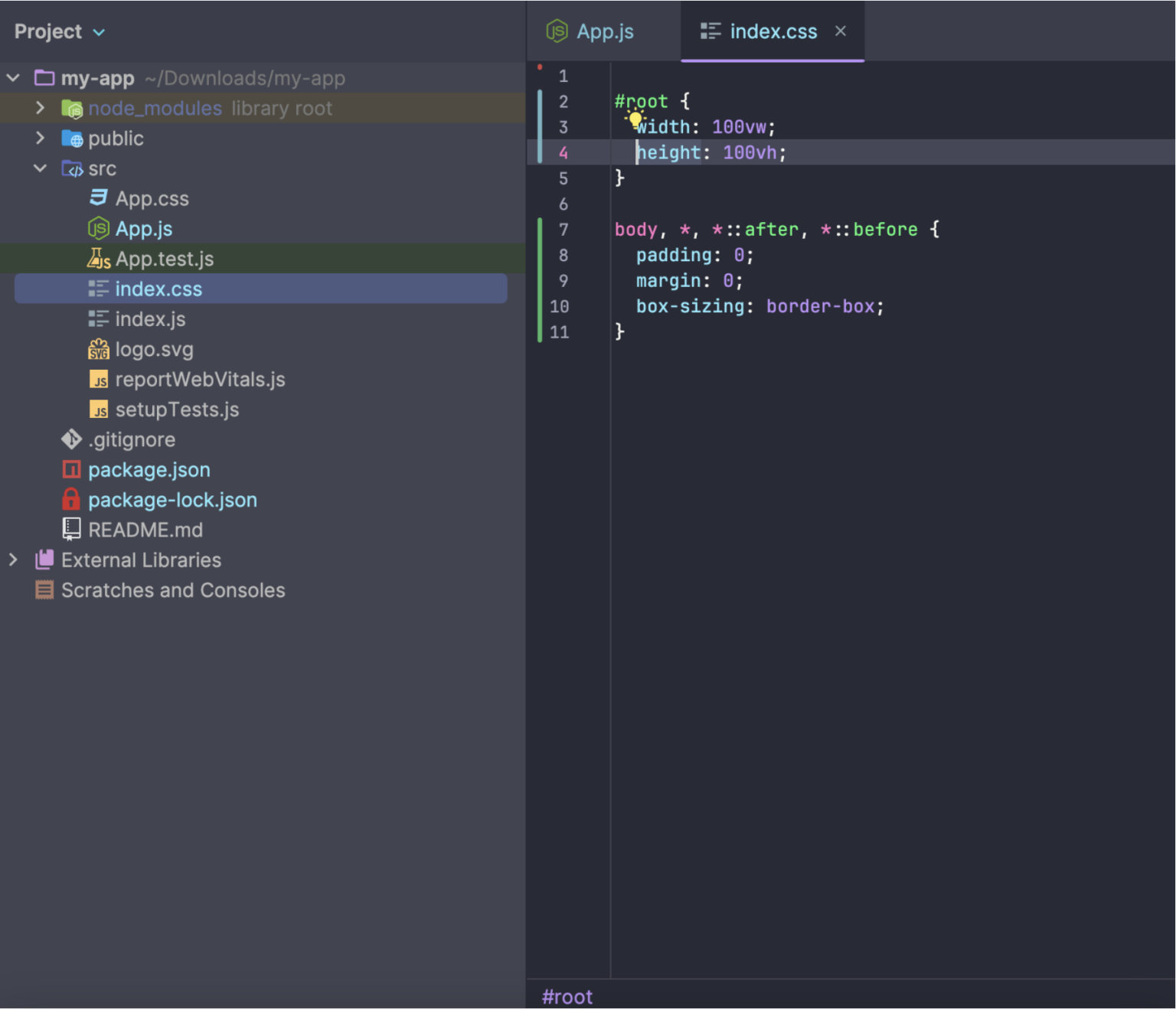The height and width of the screenshot is (1009, 1176).
Task: Click the git icon beside .gitignore
Action: pyautogui.click(x=71, y=439)
